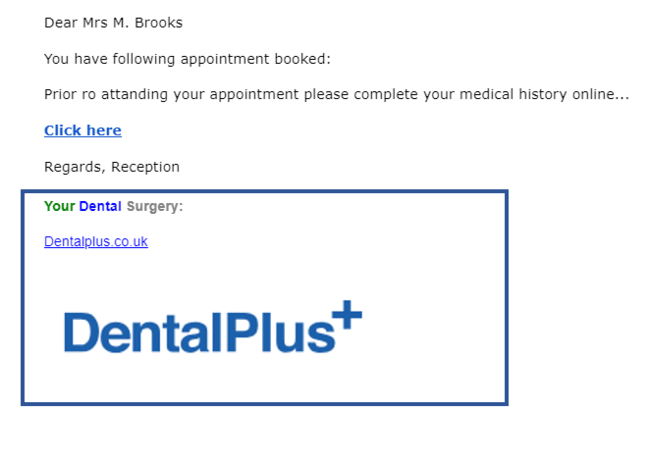Image resolution: width=650 pixels, height=463 pixels.
Task: Click the "Dear Mrs M. Brooks" greeting
Action: click(x=113, y=23)
